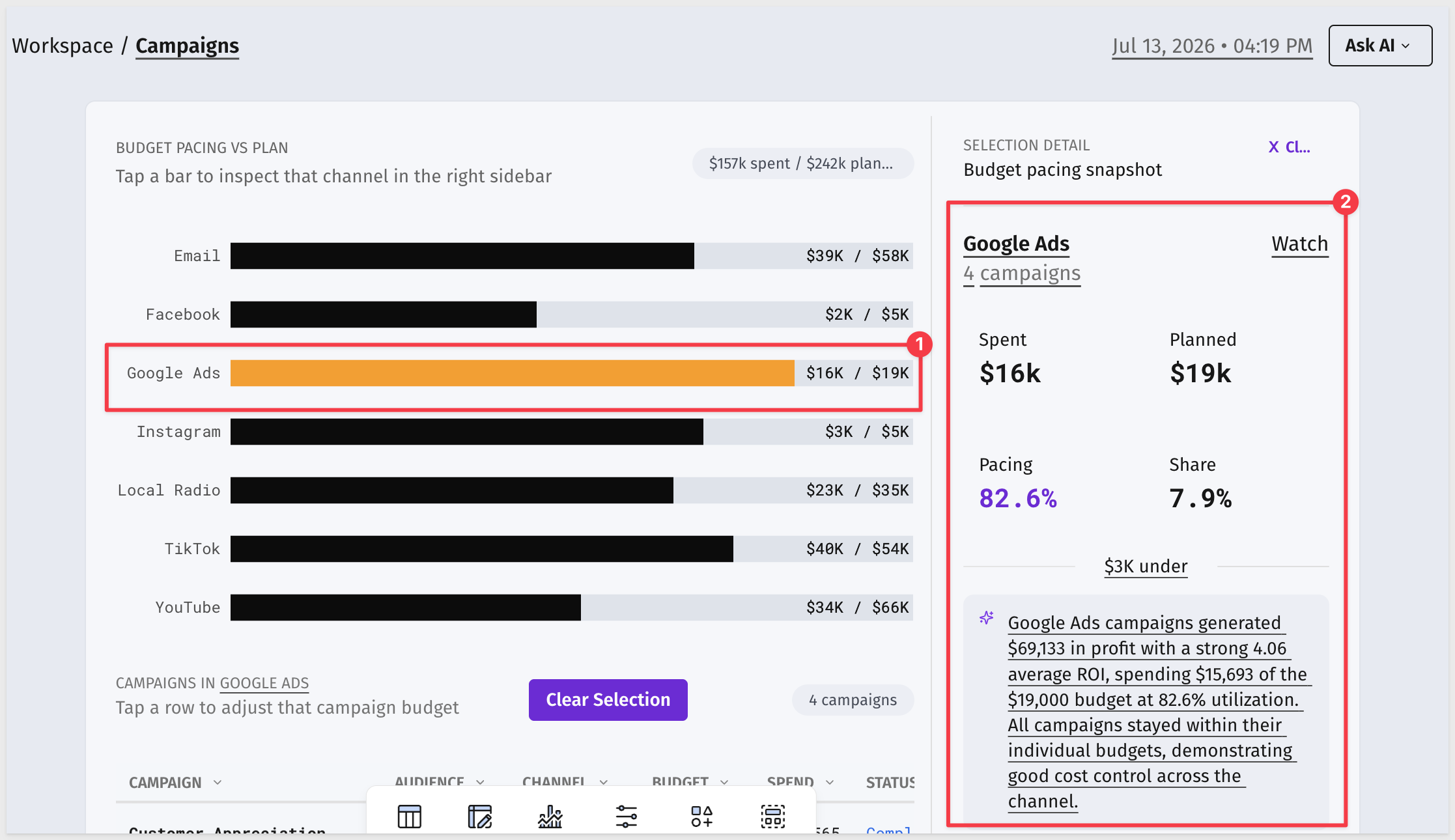
Task: Click the 'Tap a row to adjust that campaign budget' hint
Action: (x=287, y=708)
